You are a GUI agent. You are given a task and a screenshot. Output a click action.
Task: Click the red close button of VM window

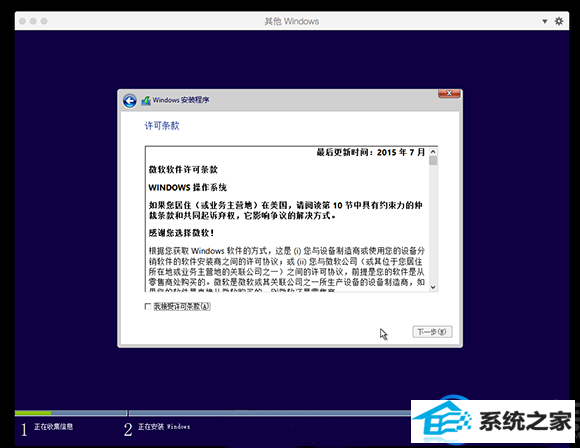coord(22,21)
